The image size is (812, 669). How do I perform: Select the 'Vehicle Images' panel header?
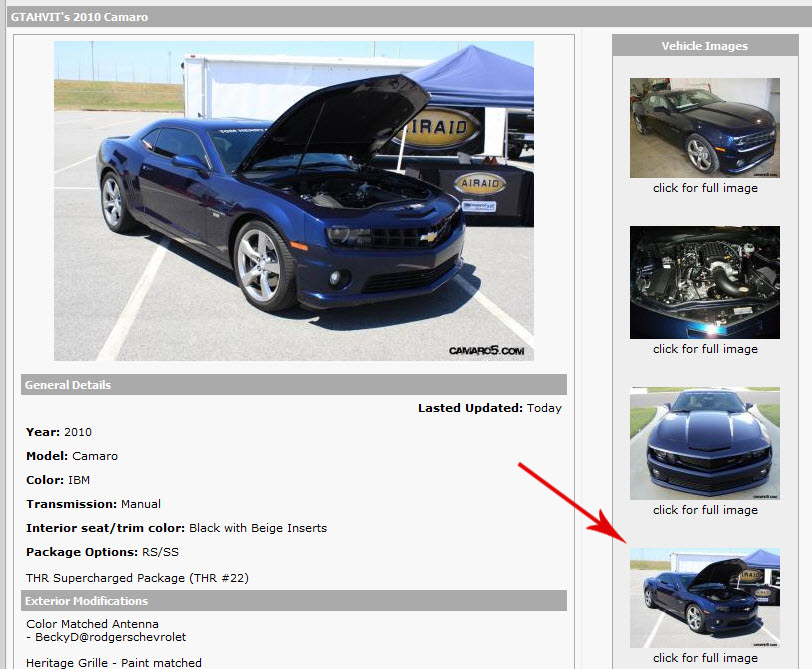(x=704, y=45)
